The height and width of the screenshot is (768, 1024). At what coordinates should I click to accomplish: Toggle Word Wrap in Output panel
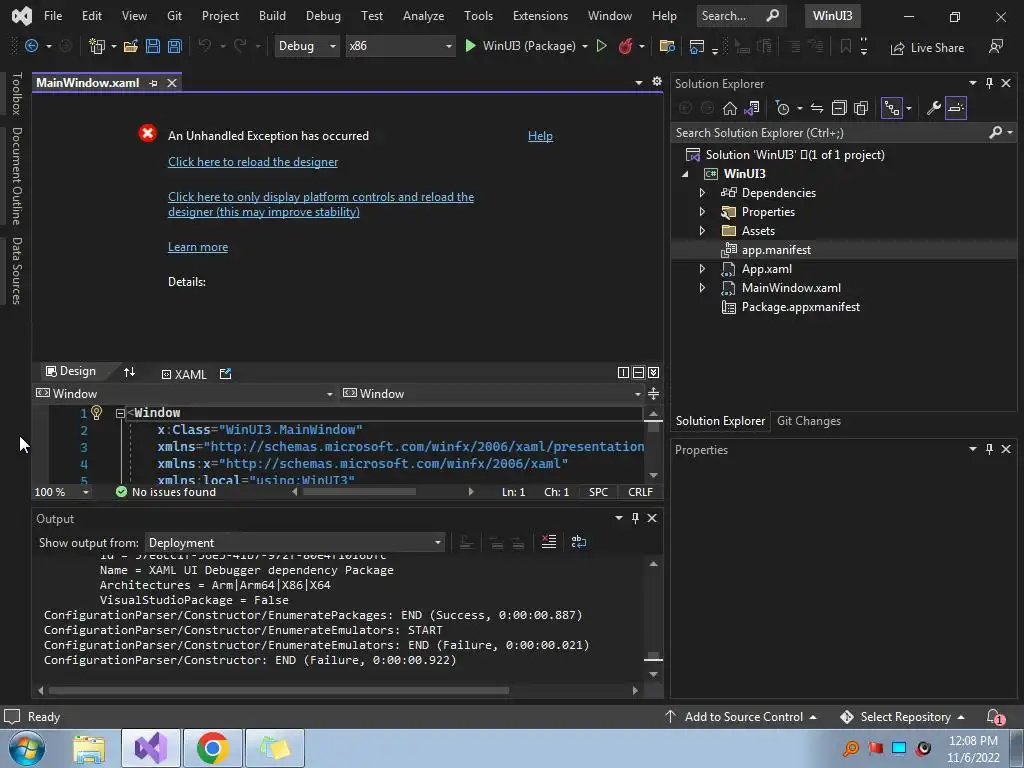click(579, 541)
